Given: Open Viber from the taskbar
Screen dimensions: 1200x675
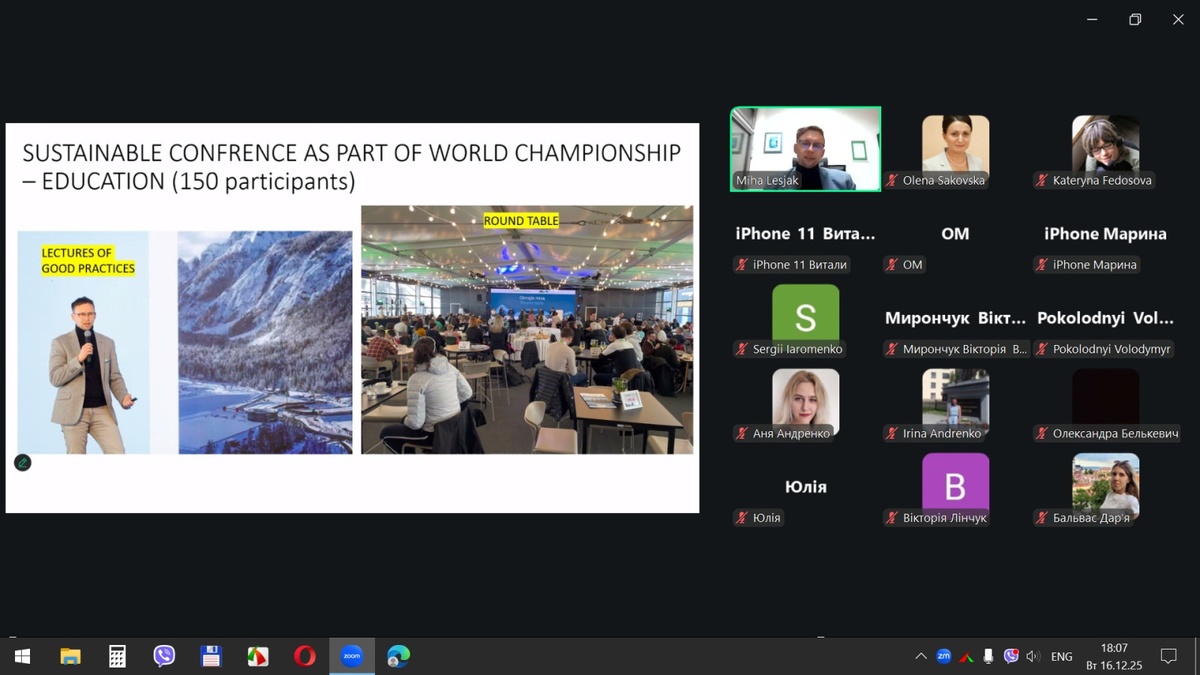Looking at the screenshot, I should pos(164,656).
